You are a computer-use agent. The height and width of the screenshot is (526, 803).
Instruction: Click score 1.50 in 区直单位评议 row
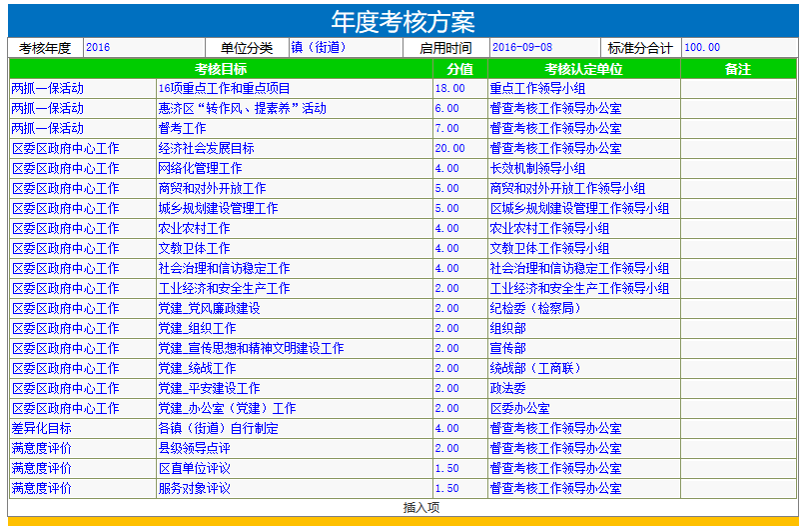click(460, 468)
